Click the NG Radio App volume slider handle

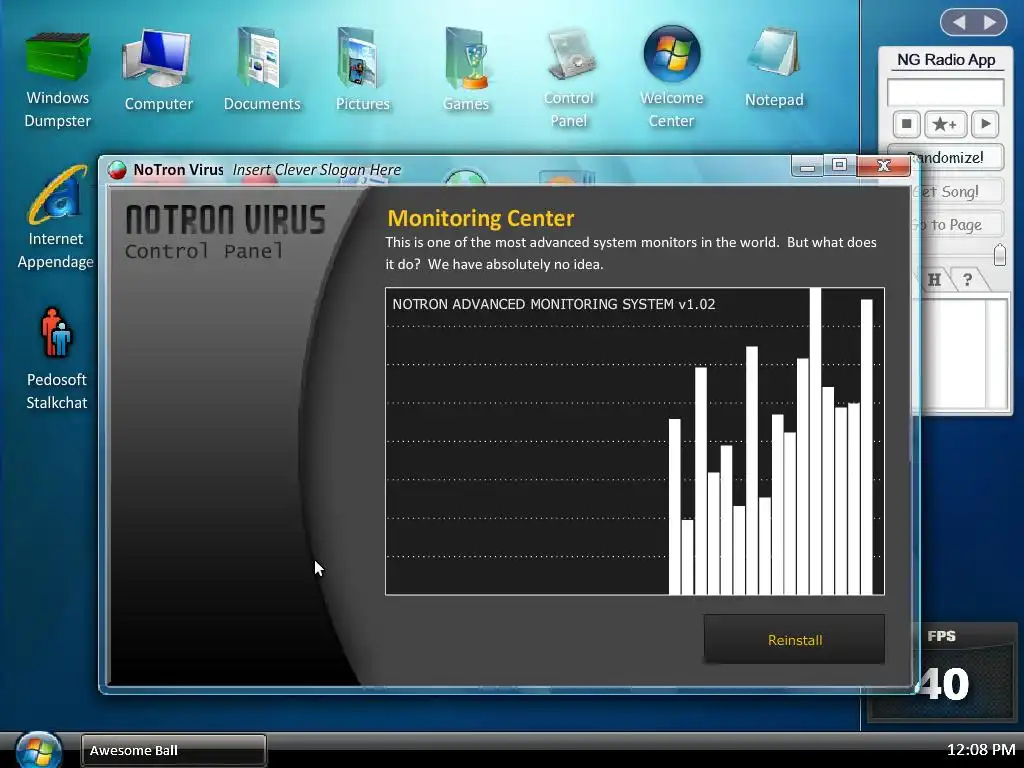[999, 255]
